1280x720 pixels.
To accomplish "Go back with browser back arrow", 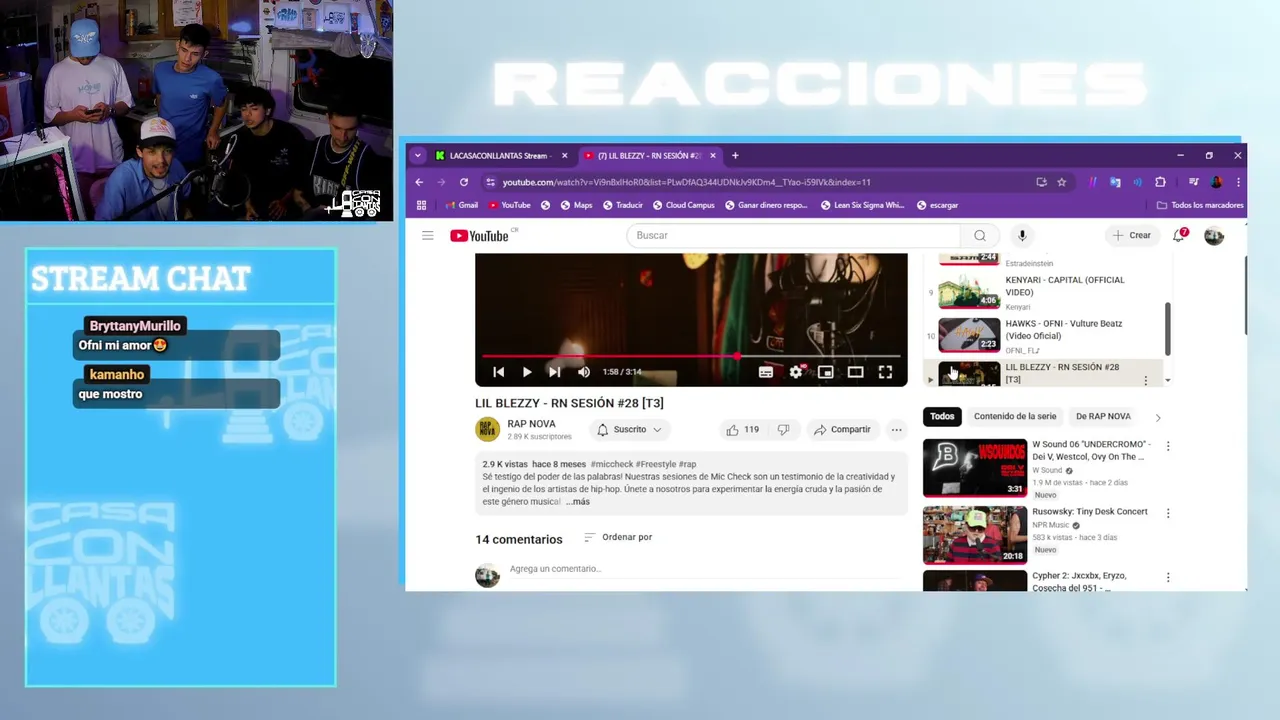I will (419, 182).
